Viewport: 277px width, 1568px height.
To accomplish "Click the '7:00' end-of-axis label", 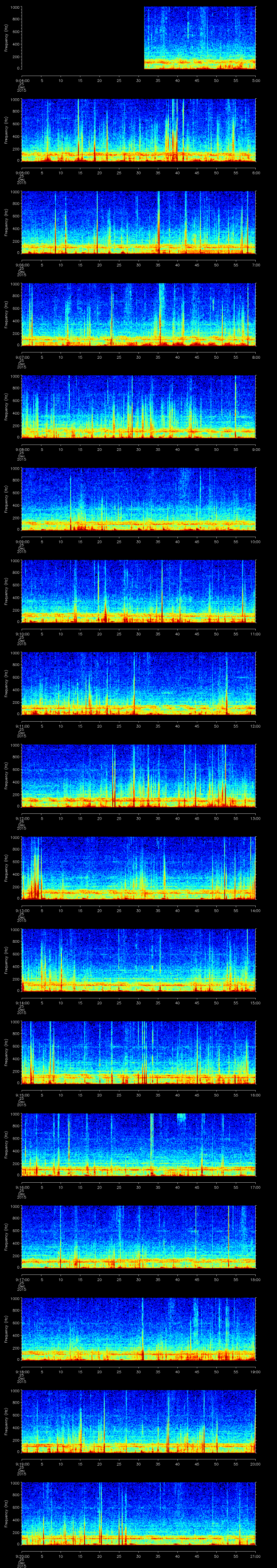I will click(x=256, y=265).
